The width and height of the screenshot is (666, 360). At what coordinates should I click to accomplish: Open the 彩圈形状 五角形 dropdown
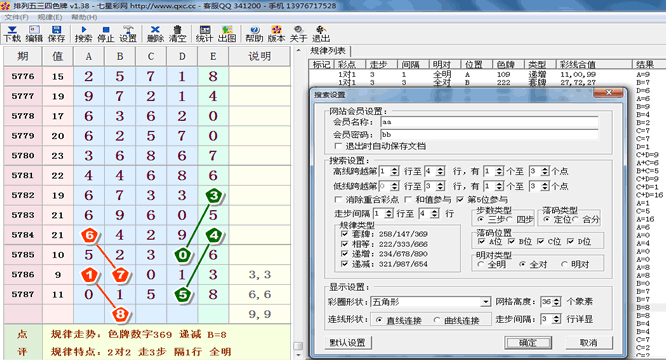[x=431, y=302]
